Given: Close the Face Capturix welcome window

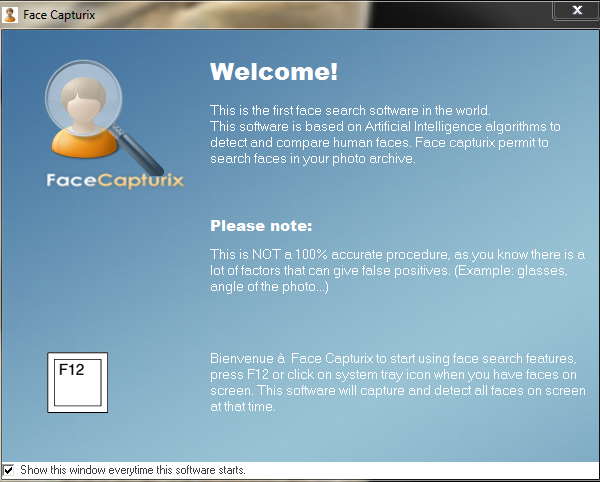Looking at the screenshot, I should coord(577,10).
